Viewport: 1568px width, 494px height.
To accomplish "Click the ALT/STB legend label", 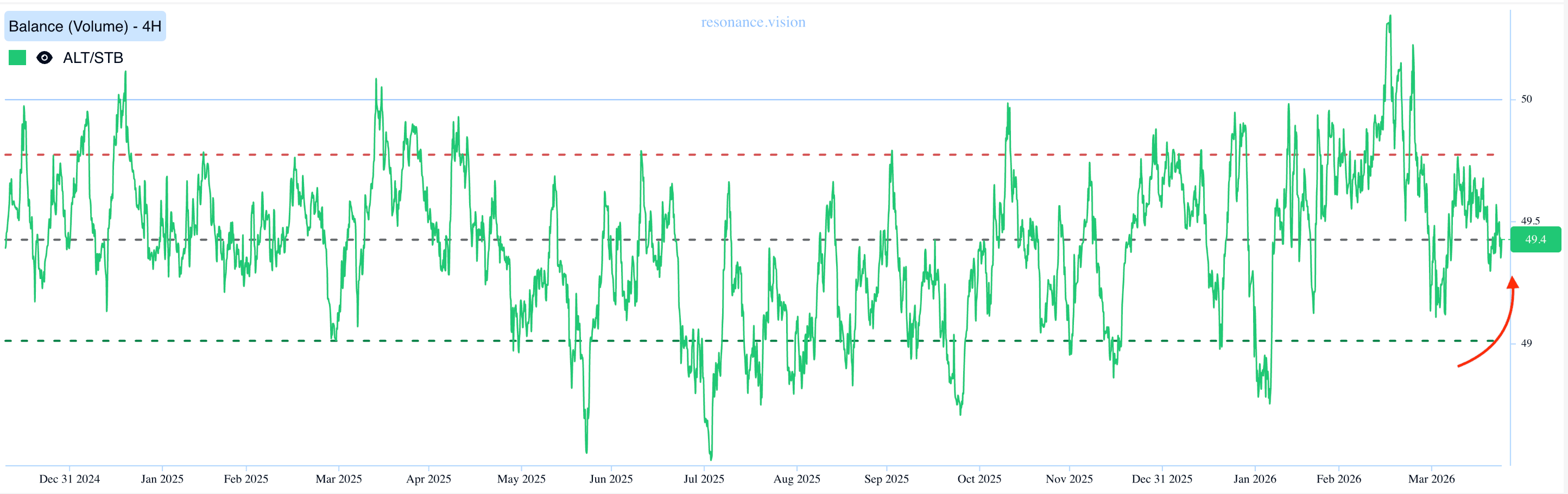I will [x=93, y=58].
